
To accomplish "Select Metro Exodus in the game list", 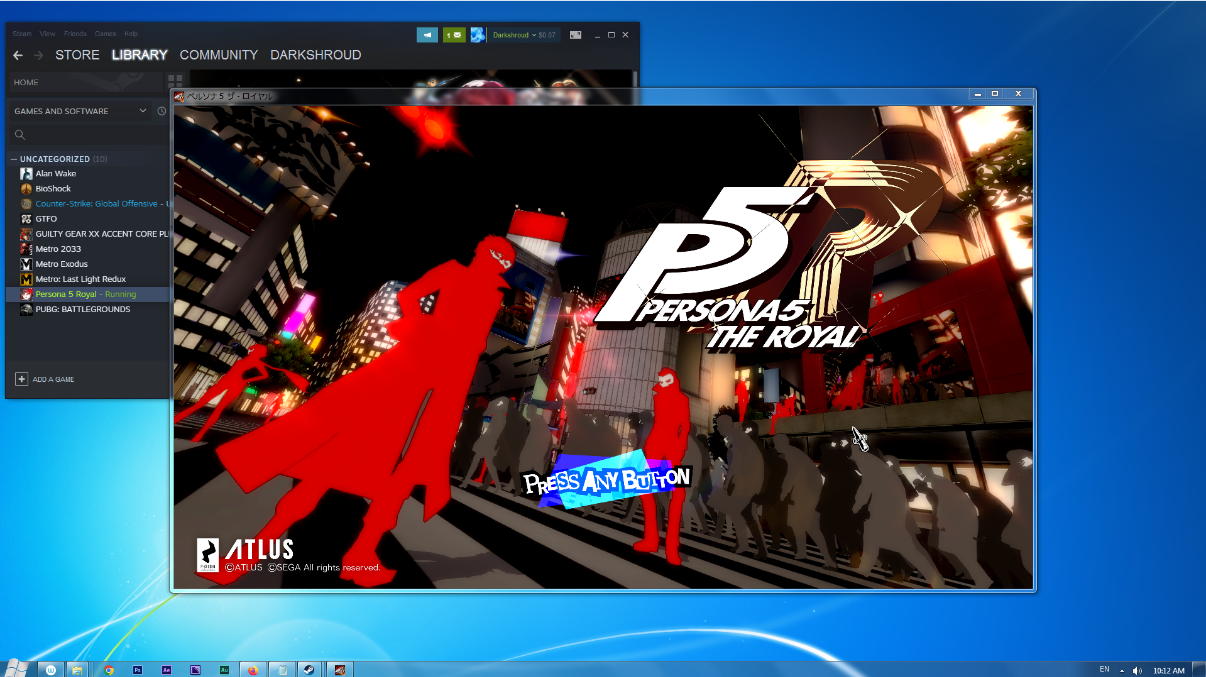I will [x=61, y=264].
